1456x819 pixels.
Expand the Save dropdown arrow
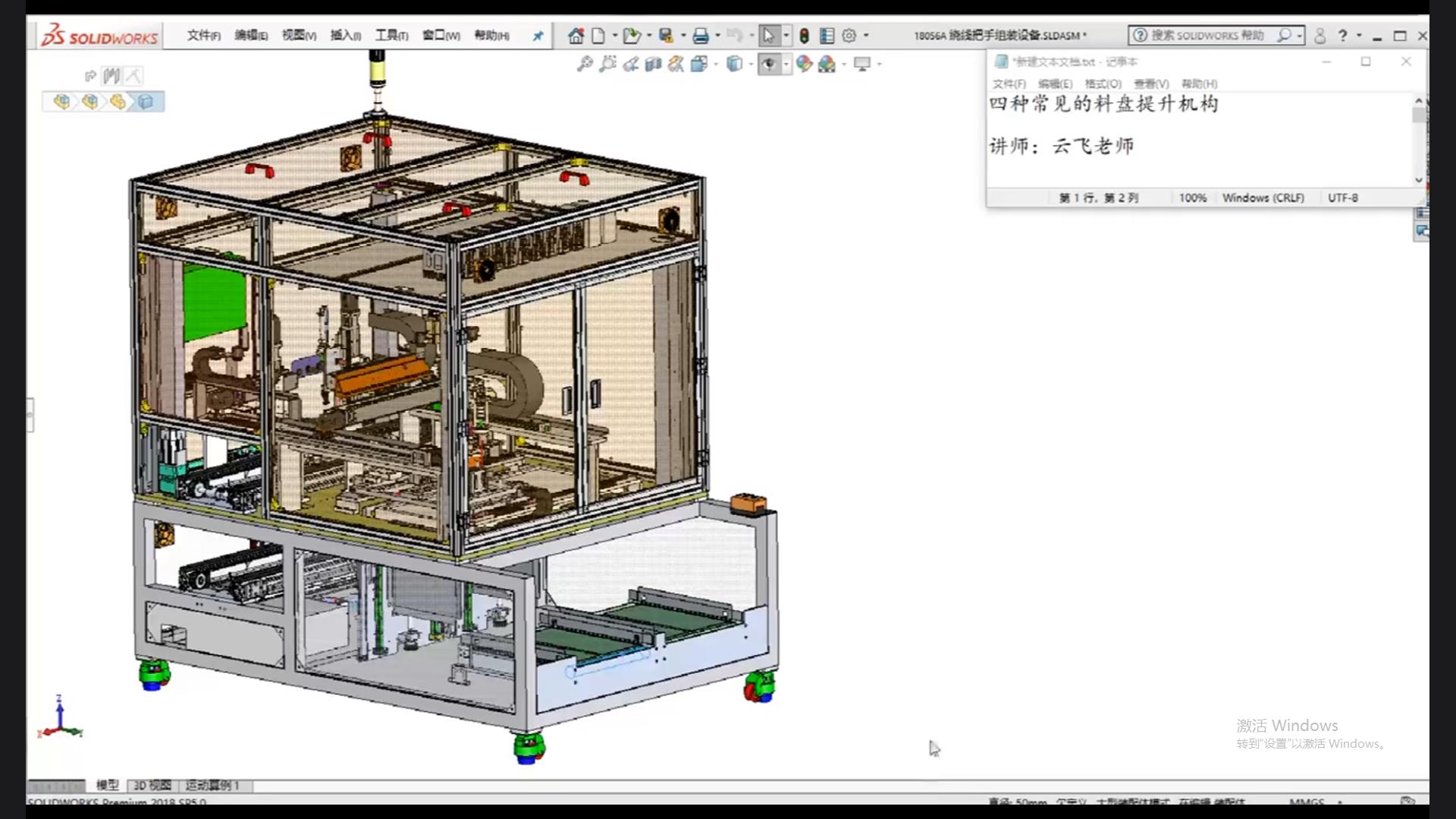tap(683, 36)
